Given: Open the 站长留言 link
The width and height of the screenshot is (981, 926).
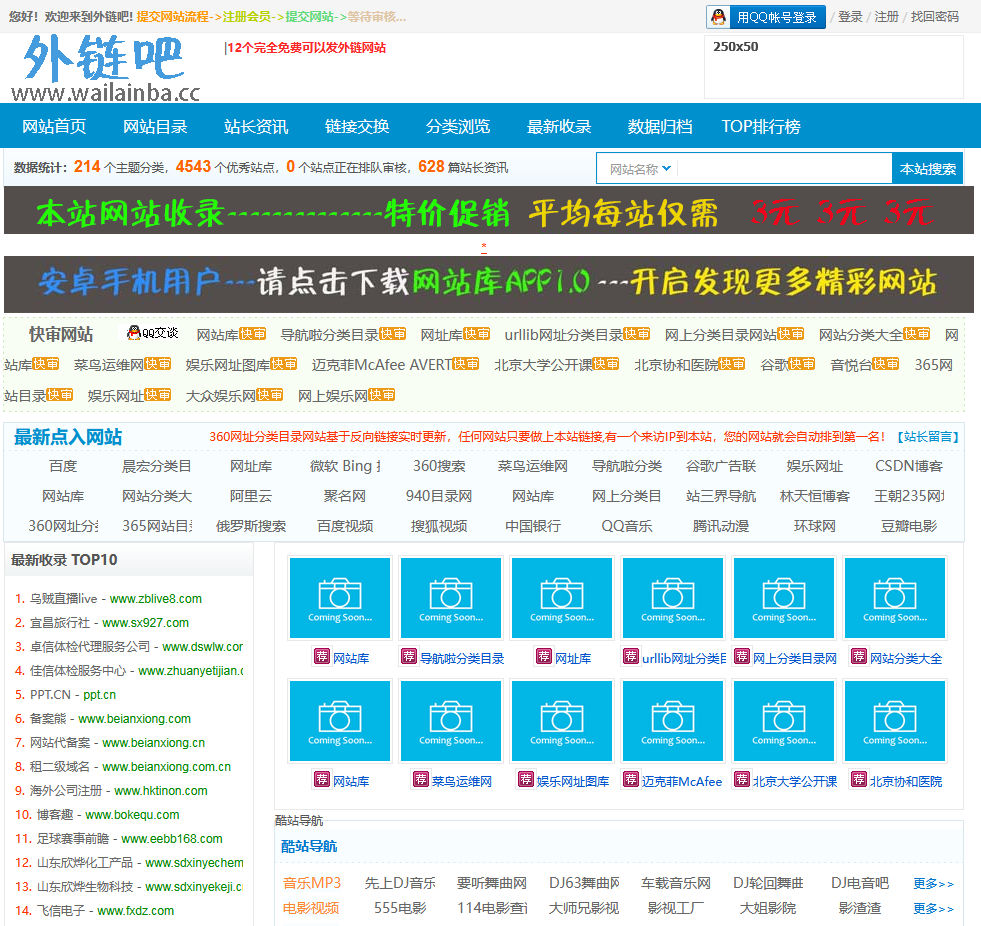Looking at the screenshot, I should pos(928,437).
